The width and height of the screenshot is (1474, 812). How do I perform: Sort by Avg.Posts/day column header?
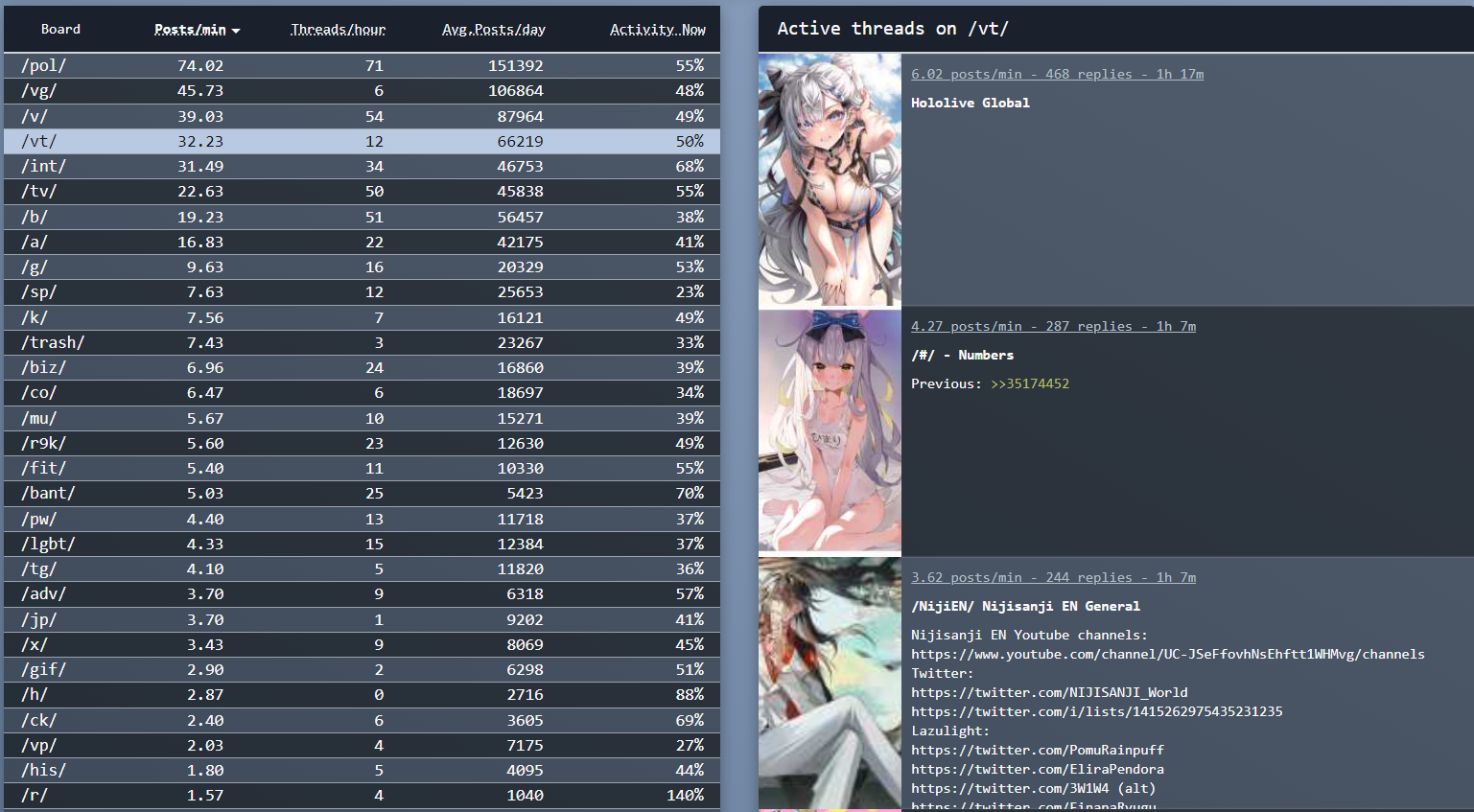494,30
